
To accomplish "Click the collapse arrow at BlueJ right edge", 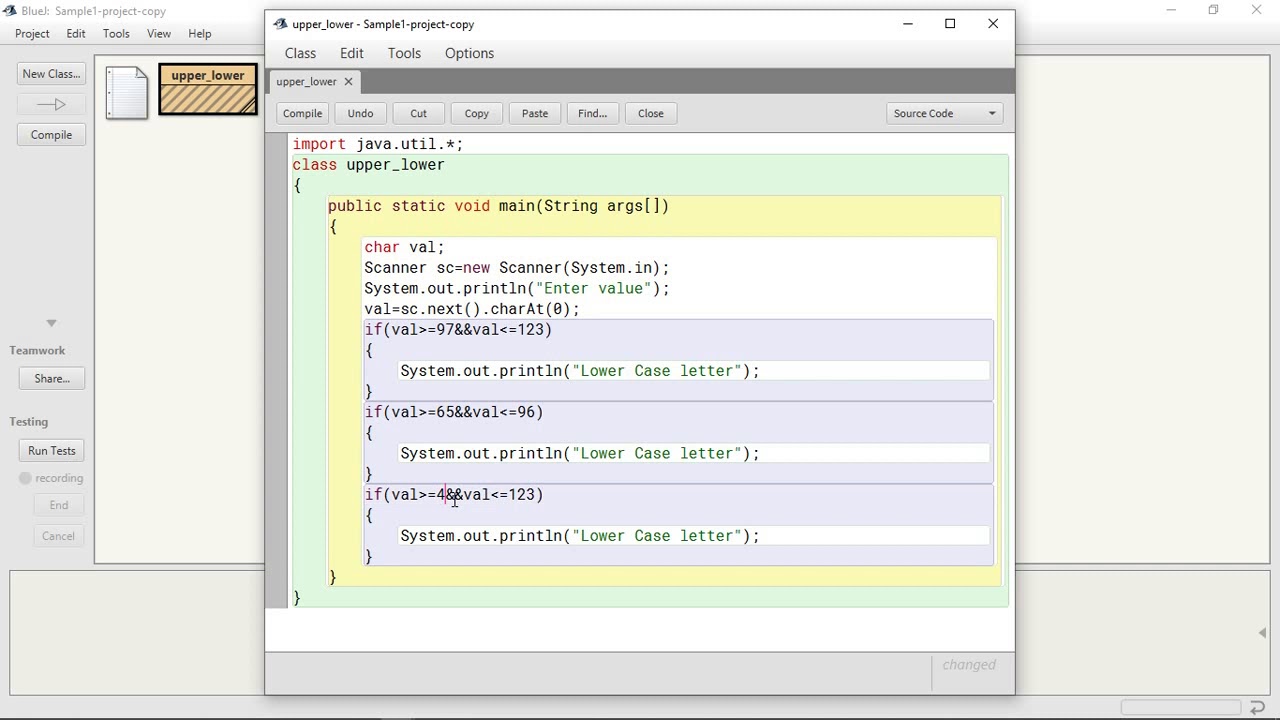I will click(x=1262, y=633).
